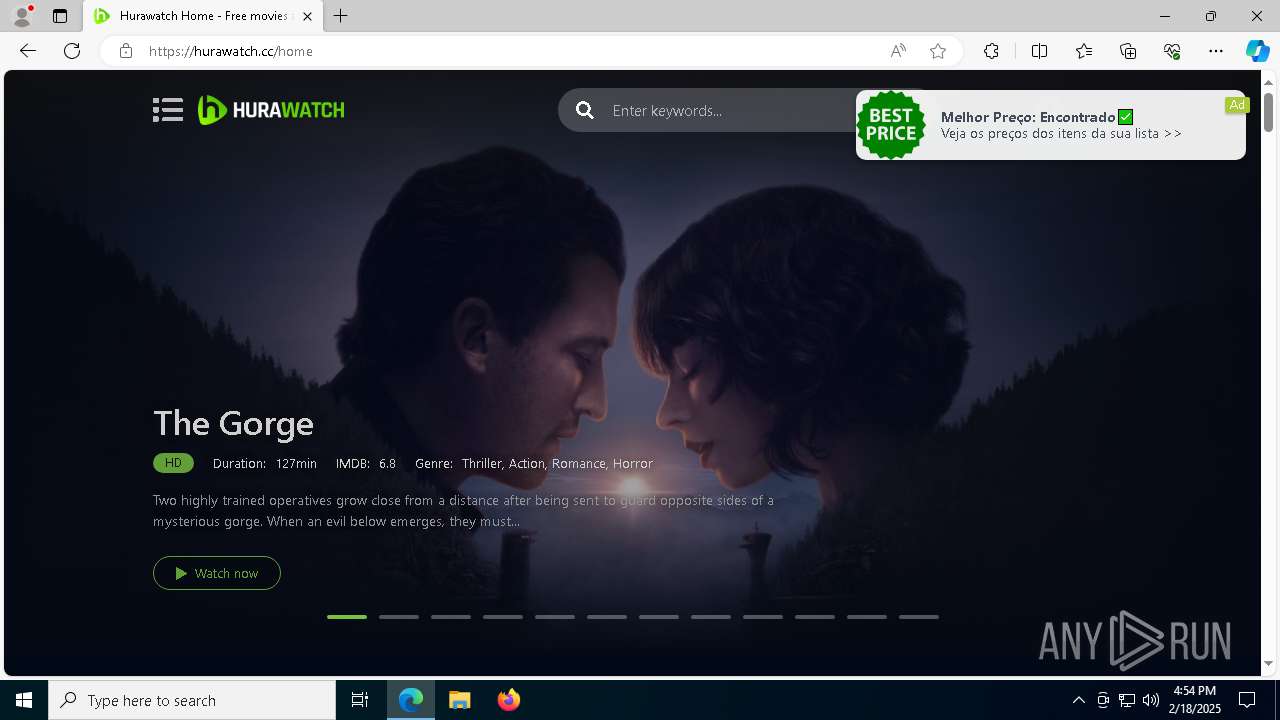
Task: Start Read aloud for this page
Action: click(x=898, y=51)
